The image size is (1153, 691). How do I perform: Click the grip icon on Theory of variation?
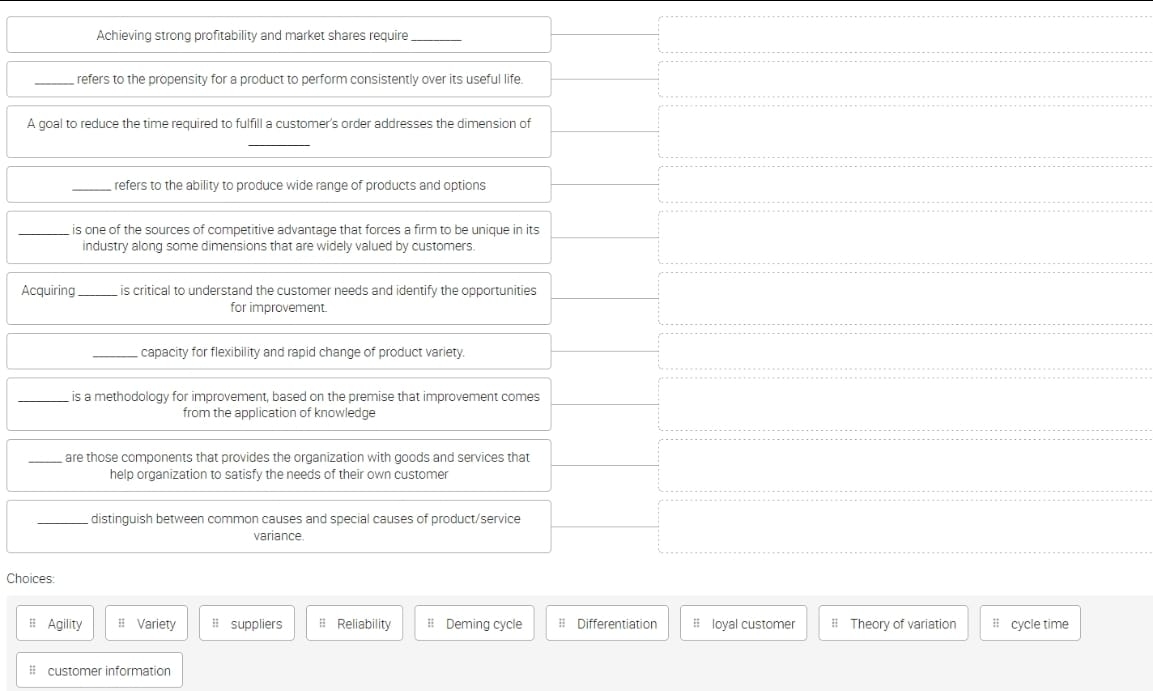pyautogui.click(x=835, y=624)
